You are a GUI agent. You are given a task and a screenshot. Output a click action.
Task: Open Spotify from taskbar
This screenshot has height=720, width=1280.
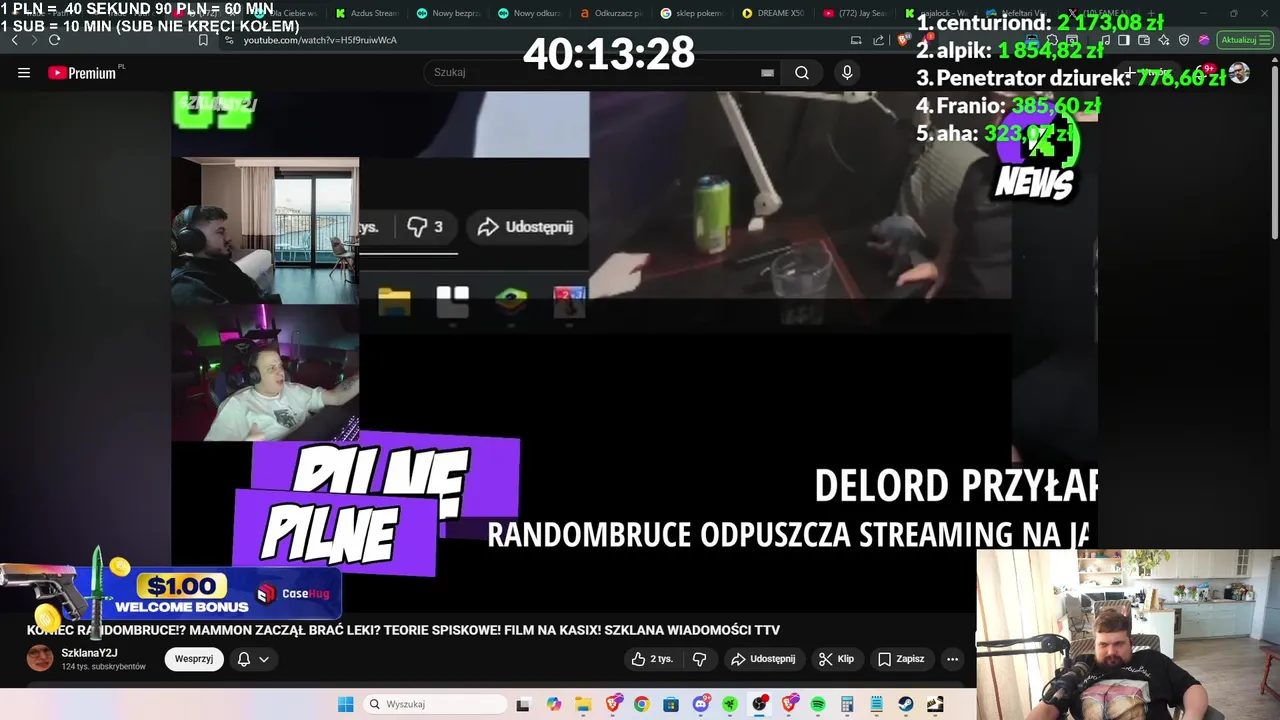click(x=818, y=704)
